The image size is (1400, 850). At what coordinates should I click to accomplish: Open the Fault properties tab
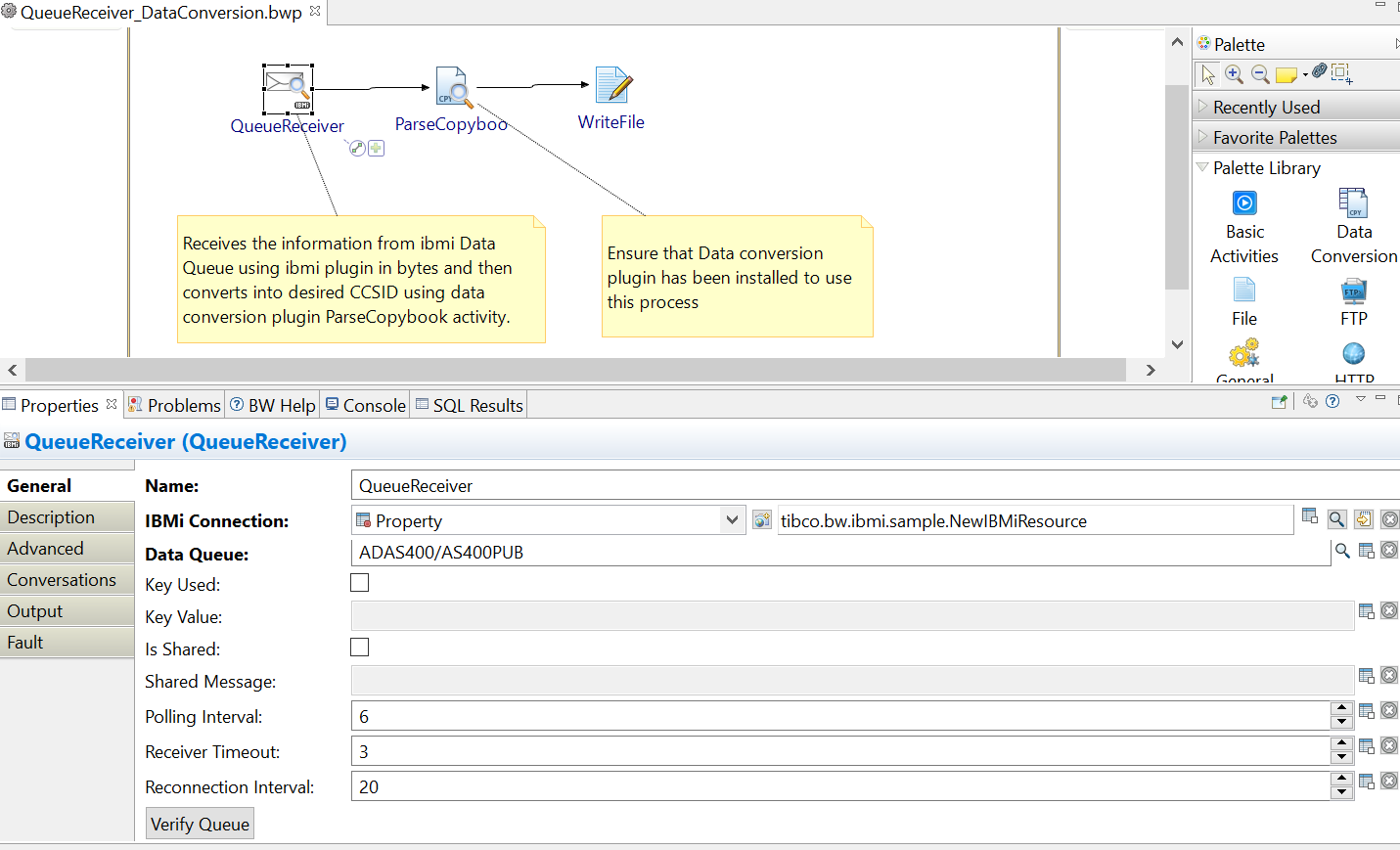67,643
